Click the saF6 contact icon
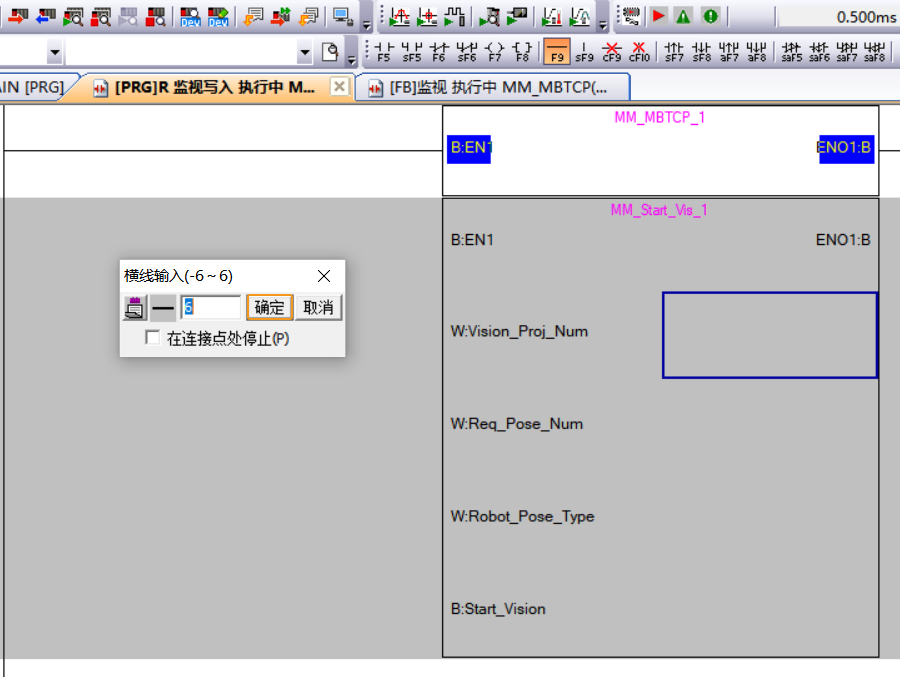Screen dimensions: 900x677 coord(819,52)
